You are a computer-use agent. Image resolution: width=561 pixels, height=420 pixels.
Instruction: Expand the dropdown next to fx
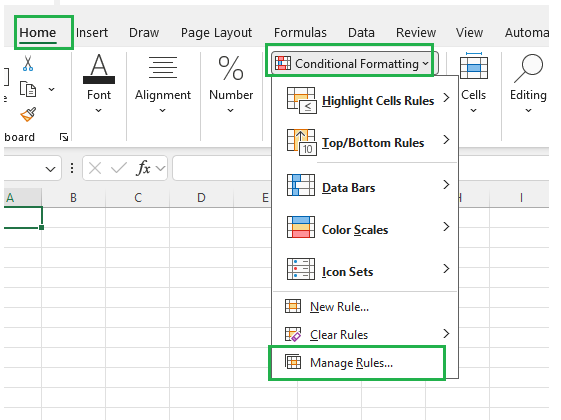(161, 168)
